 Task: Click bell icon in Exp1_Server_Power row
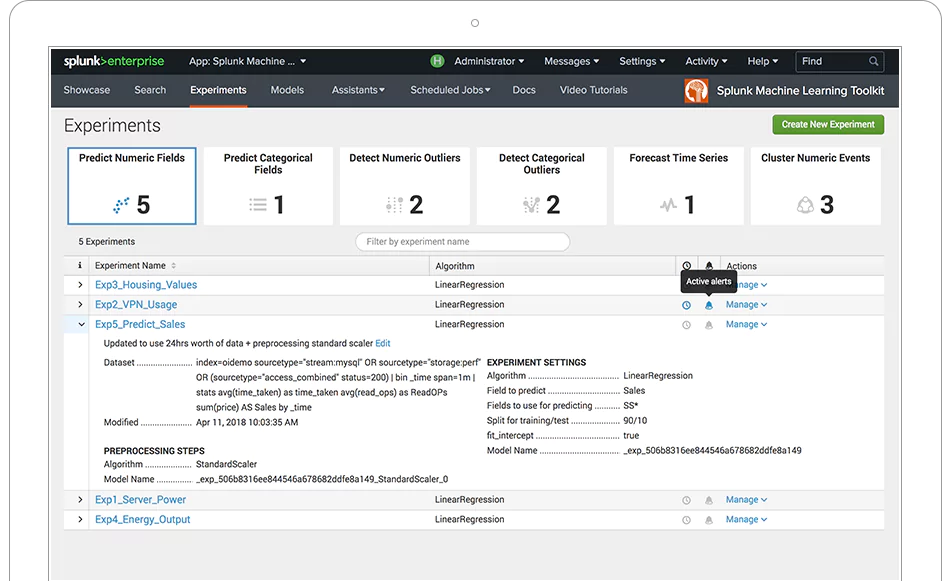point(709,500)
